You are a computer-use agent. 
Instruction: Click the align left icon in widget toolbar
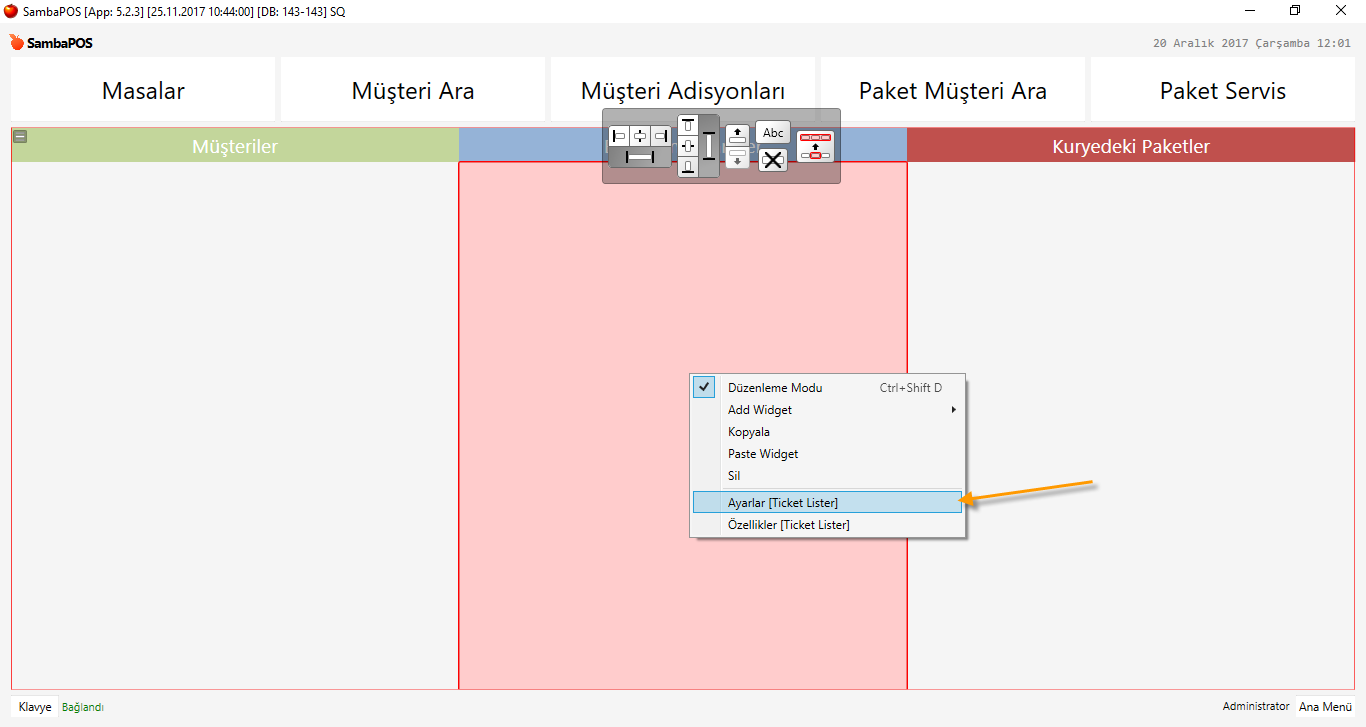[x=619, y=135]
